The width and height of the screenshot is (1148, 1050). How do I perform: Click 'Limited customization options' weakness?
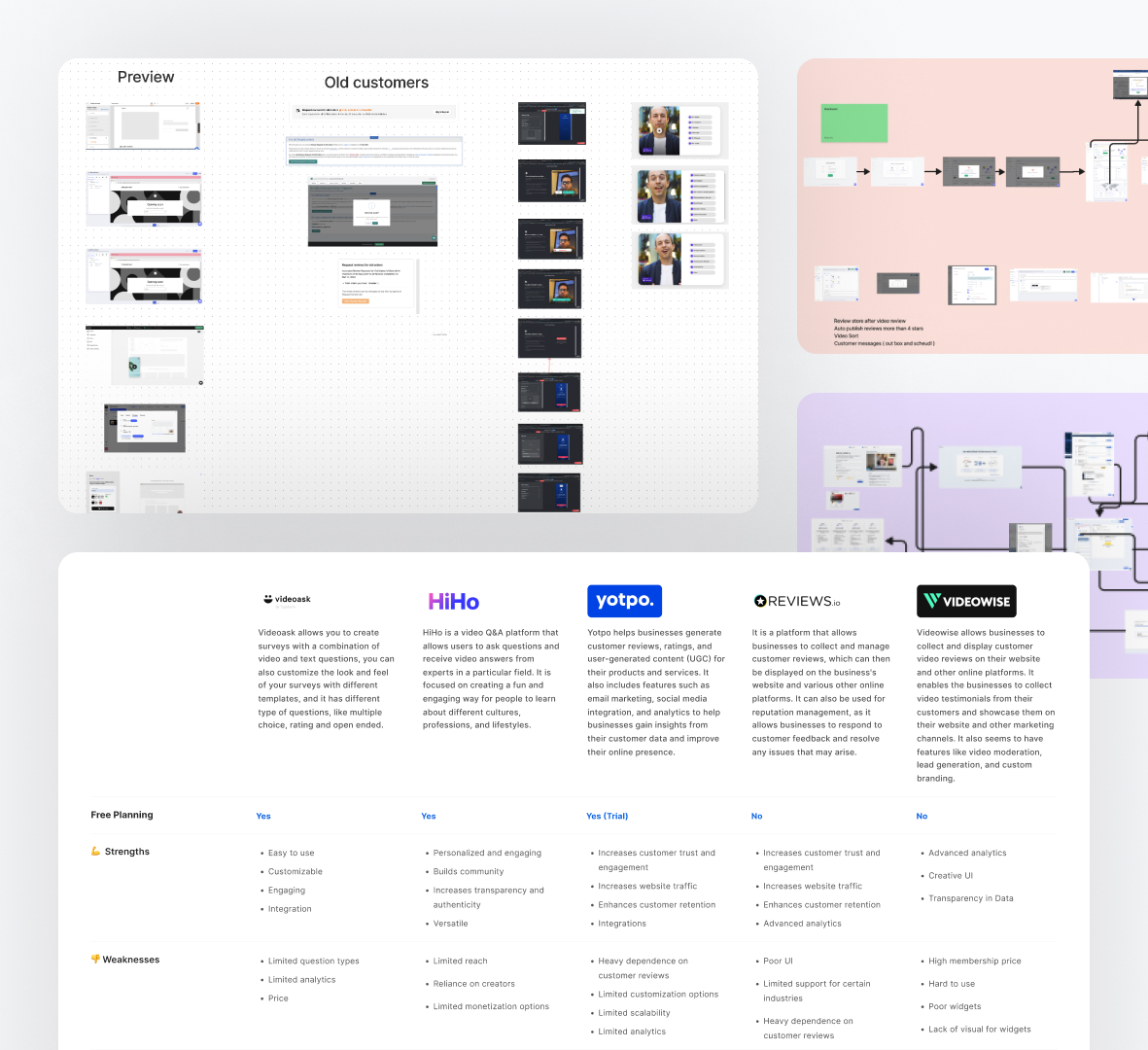[657, 995]
